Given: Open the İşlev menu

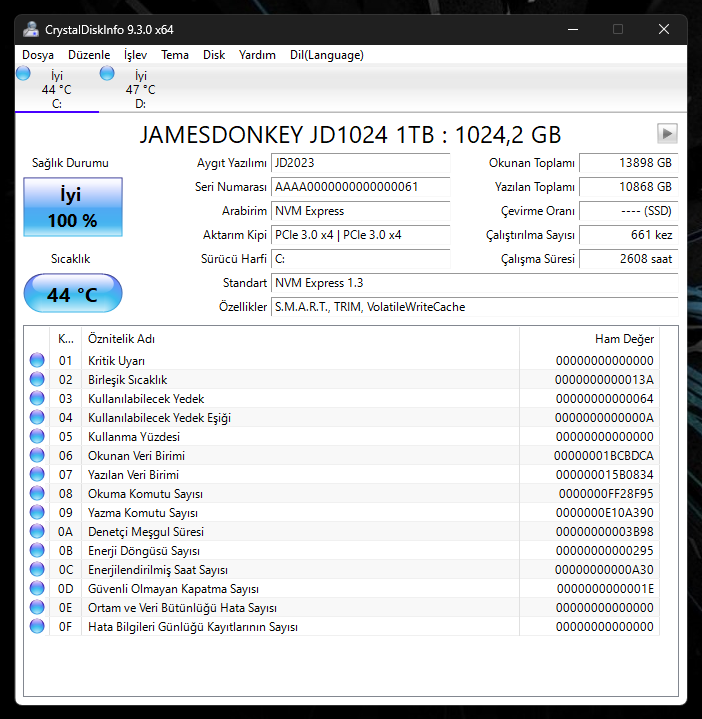Looking at the screenshot, I should pyautogui.click(x=135, y=55).
